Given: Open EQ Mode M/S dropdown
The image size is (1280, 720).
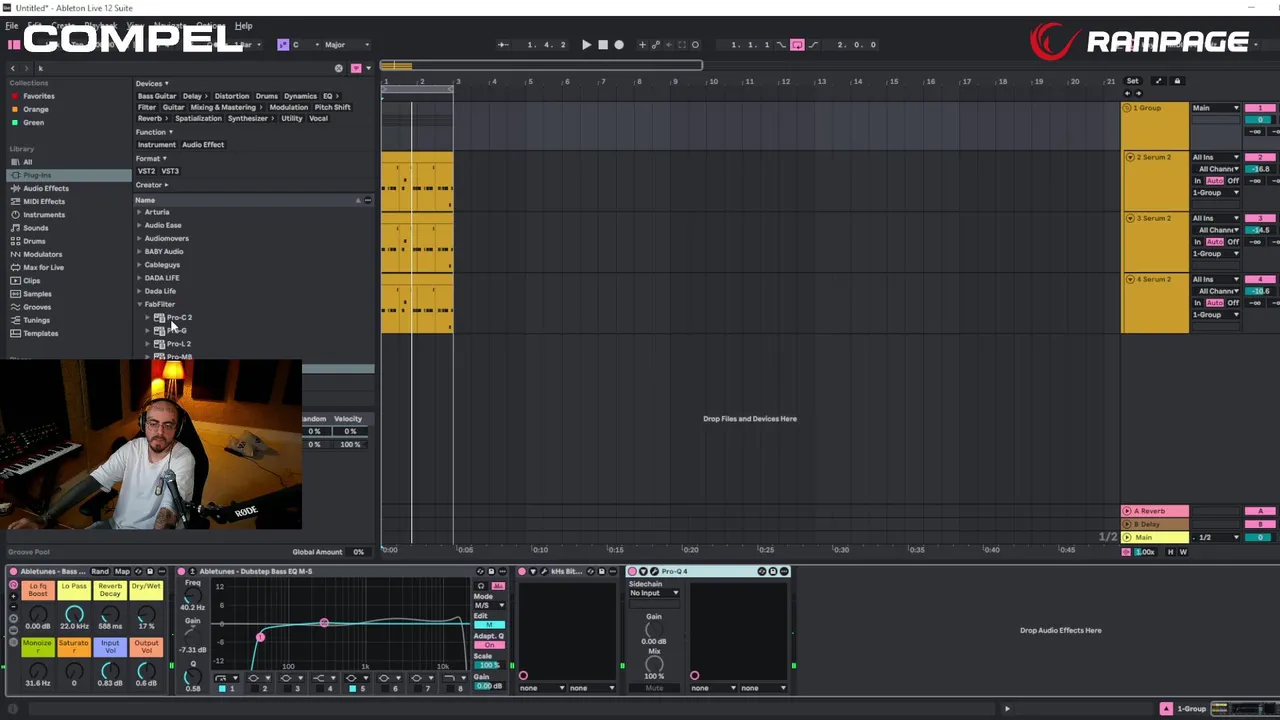Looking at the screenshot, I should pyautogui.click(x=489, y=605).
